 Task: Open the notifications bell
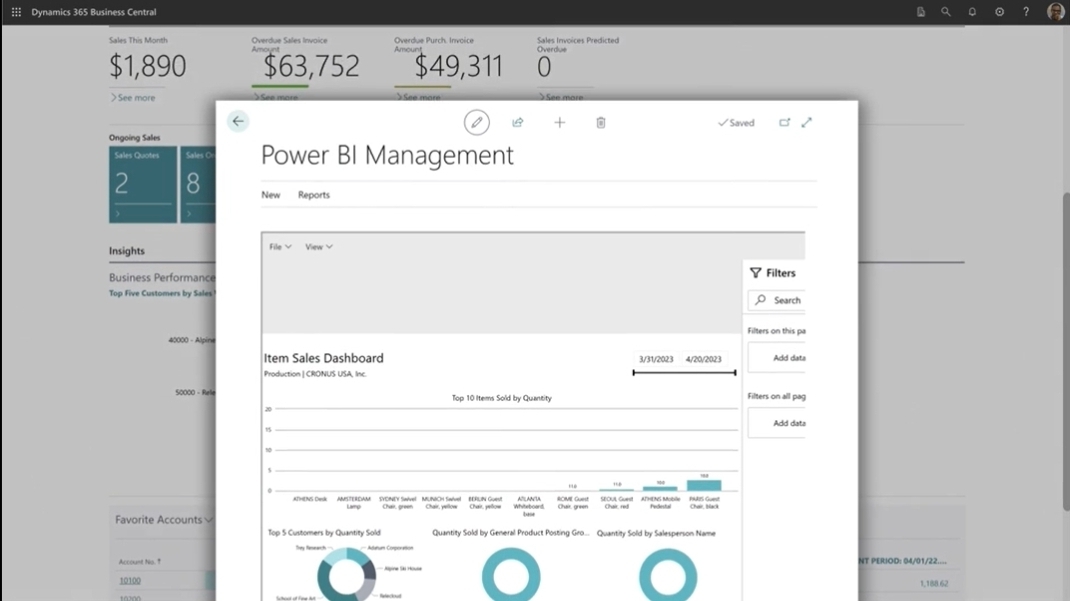tap(972, 12)
